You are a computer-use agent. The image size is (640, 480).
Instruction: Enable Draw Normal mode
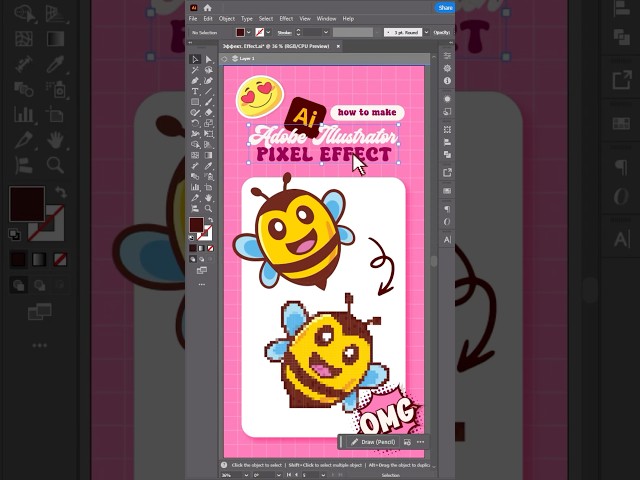(x=193, y=259)
